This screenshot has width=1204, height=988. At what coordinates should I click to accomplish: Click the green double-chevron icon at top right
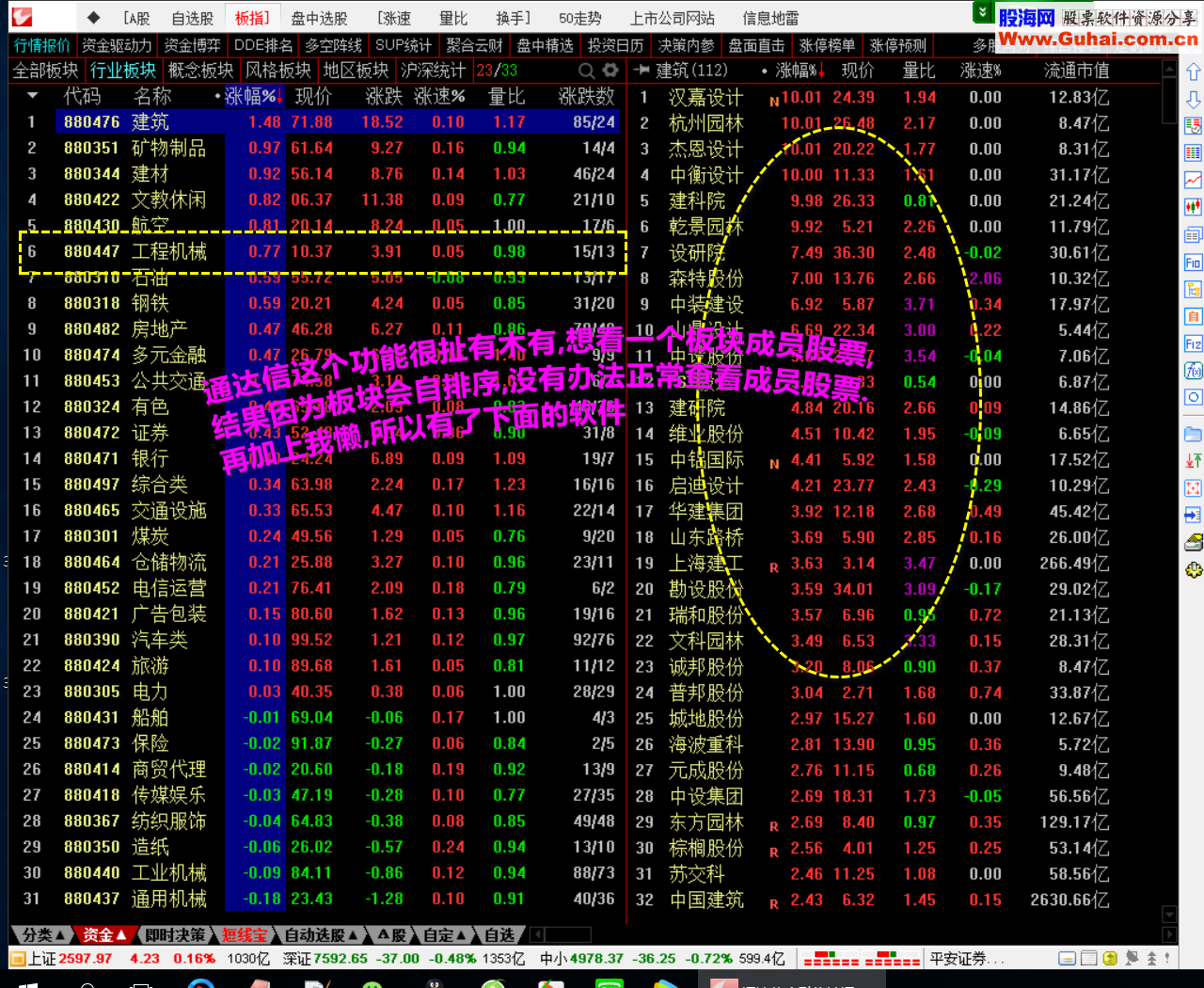982,11
